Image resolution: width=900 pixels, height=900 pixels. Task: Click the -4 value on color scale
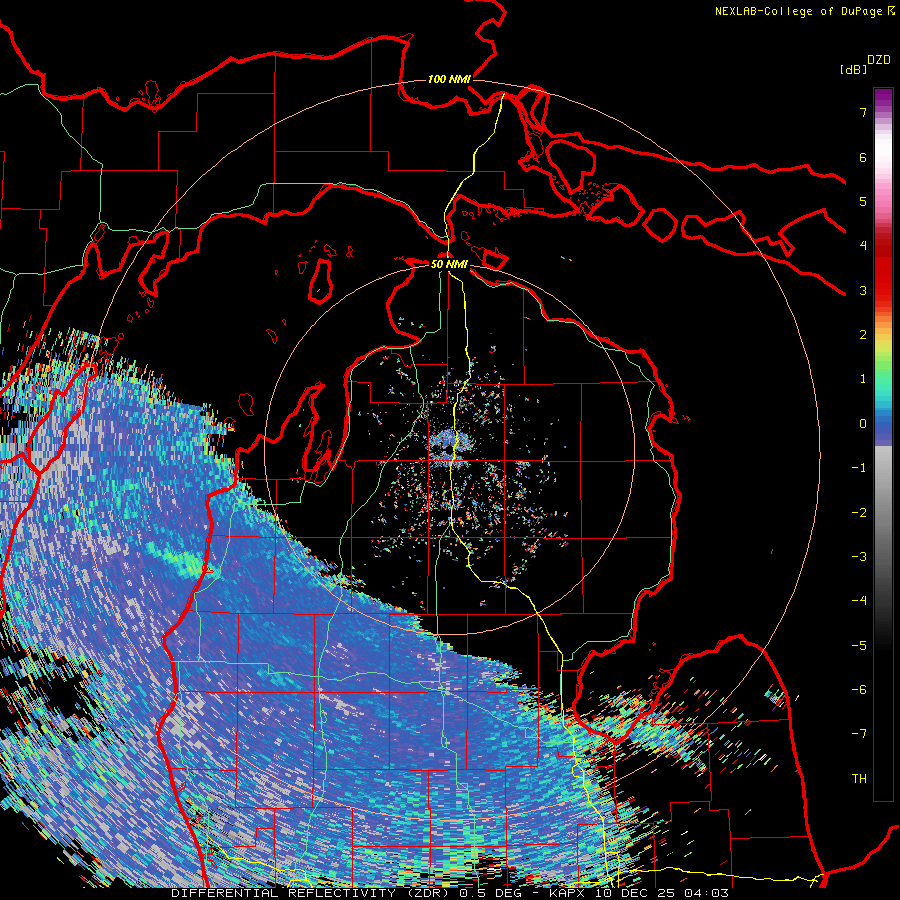[x=859, y=601]
